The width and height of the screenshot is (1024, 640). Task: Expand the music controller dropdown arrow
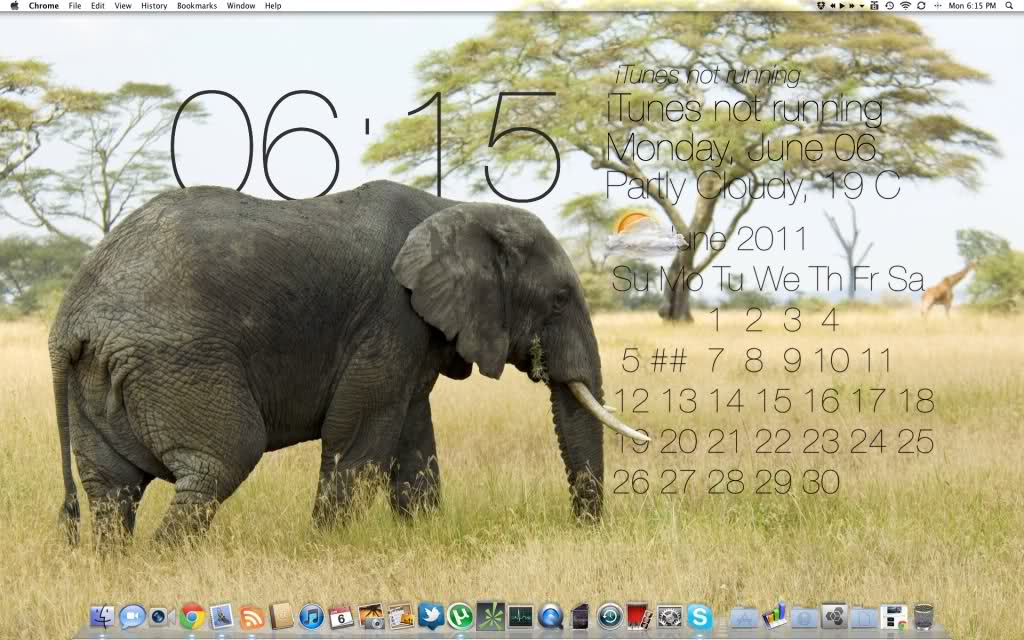pos(862,5)
